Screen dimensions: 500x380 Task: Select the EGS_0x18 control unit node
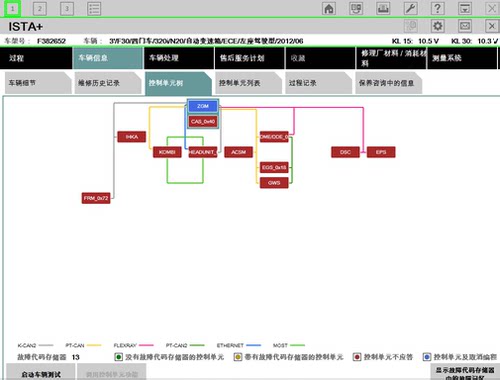tap(274, 167)
